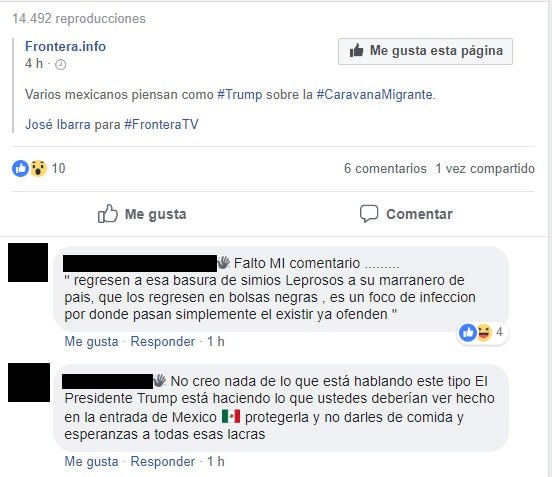The height and width of the screenshot is (477, 552).
Task: Click the speech bubble Comentar icon
Action: click(369, 214)
